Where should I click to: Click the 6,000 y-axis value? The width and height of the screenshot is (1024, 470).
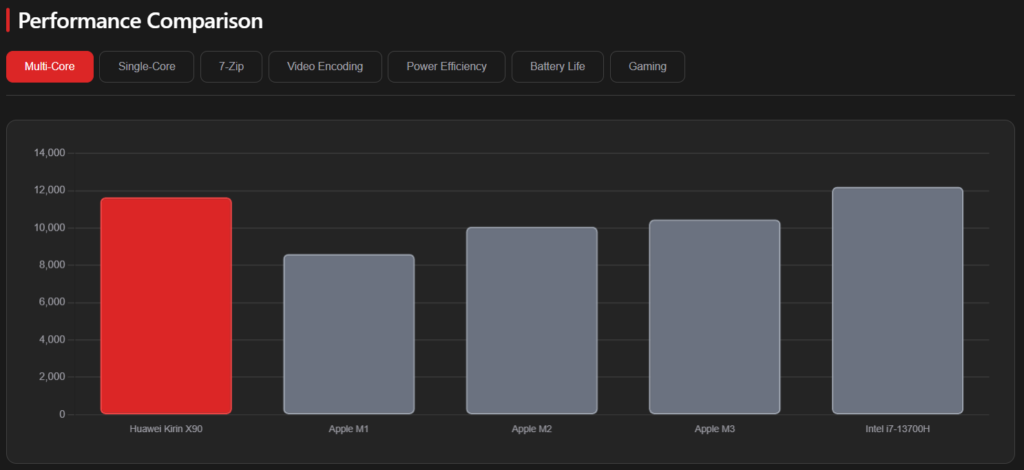[52, 302]
